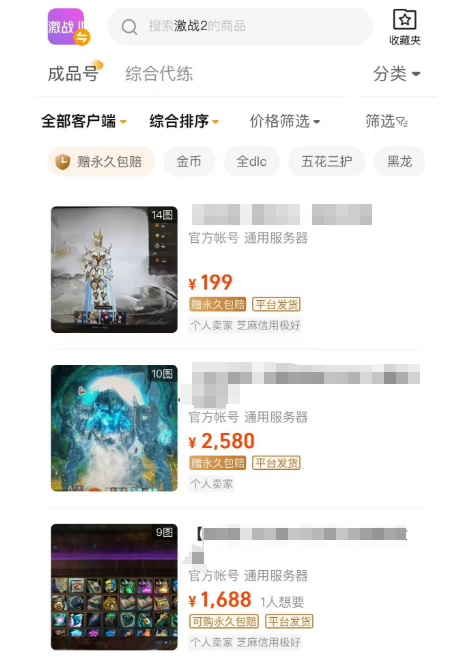The image size is (454, 664).
Task: Click the 10图 image count badge
Action: pos(162,374)
